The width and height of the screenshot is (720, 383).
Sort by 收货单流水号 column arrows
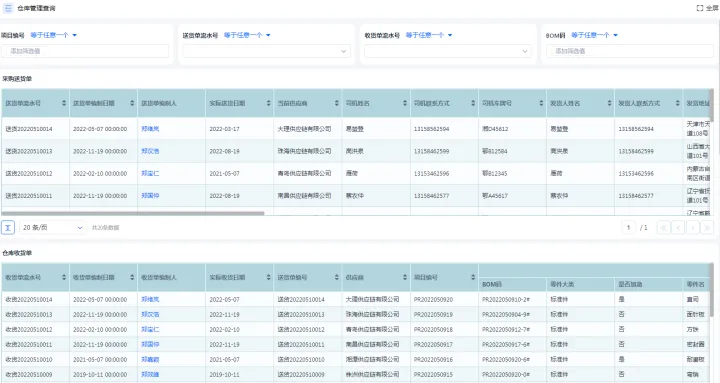point(64,277)
